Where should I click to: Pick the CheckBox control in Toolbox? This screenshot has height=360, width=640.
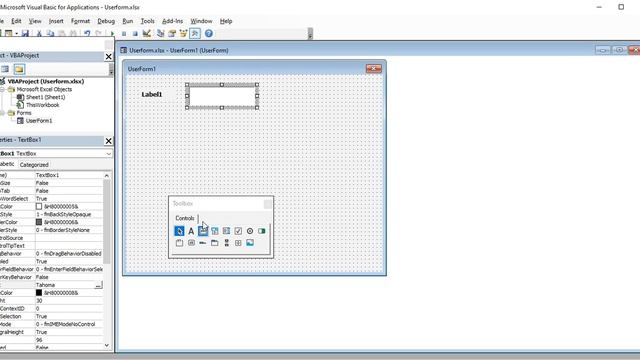click(x=238, y=231)
